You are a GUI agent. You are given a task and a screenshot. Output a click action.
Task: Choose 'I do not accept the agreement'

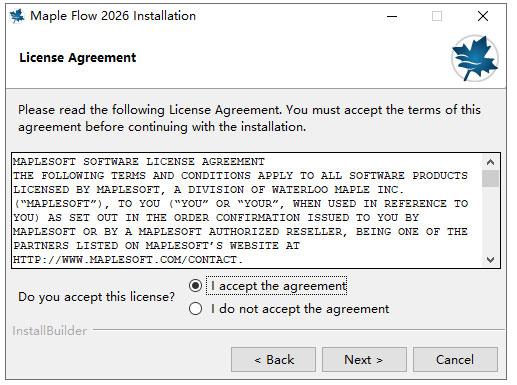(195, 309)
